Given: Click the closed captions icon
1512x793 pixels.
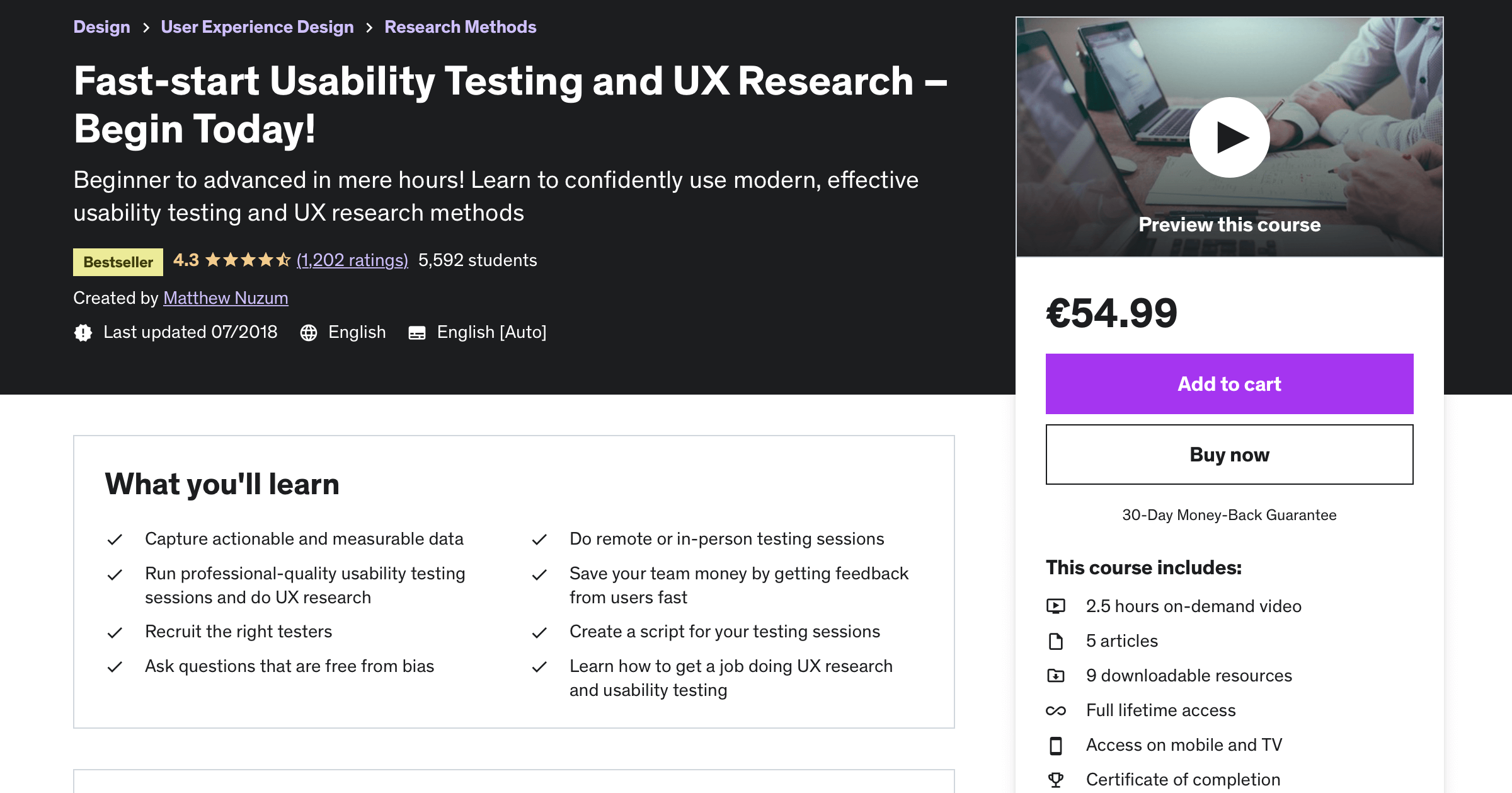Looking at the screenshot, I should (417, 333).
